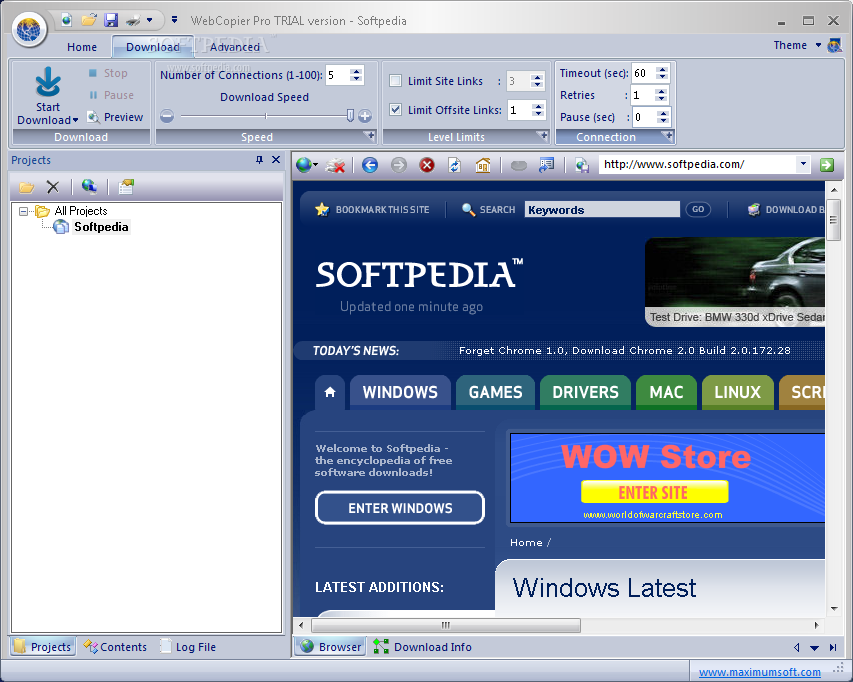Click the Preview button

[115, 117]
